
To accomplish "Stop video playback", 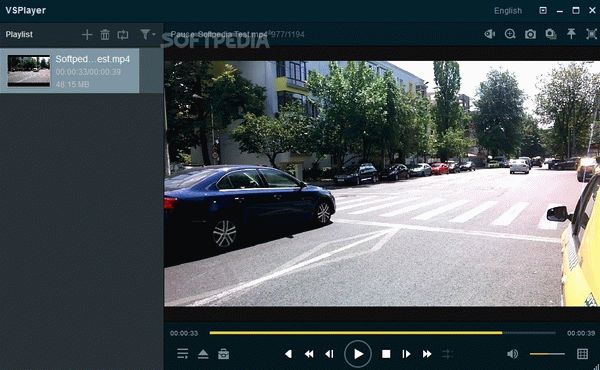I will (x=386, y=354).
